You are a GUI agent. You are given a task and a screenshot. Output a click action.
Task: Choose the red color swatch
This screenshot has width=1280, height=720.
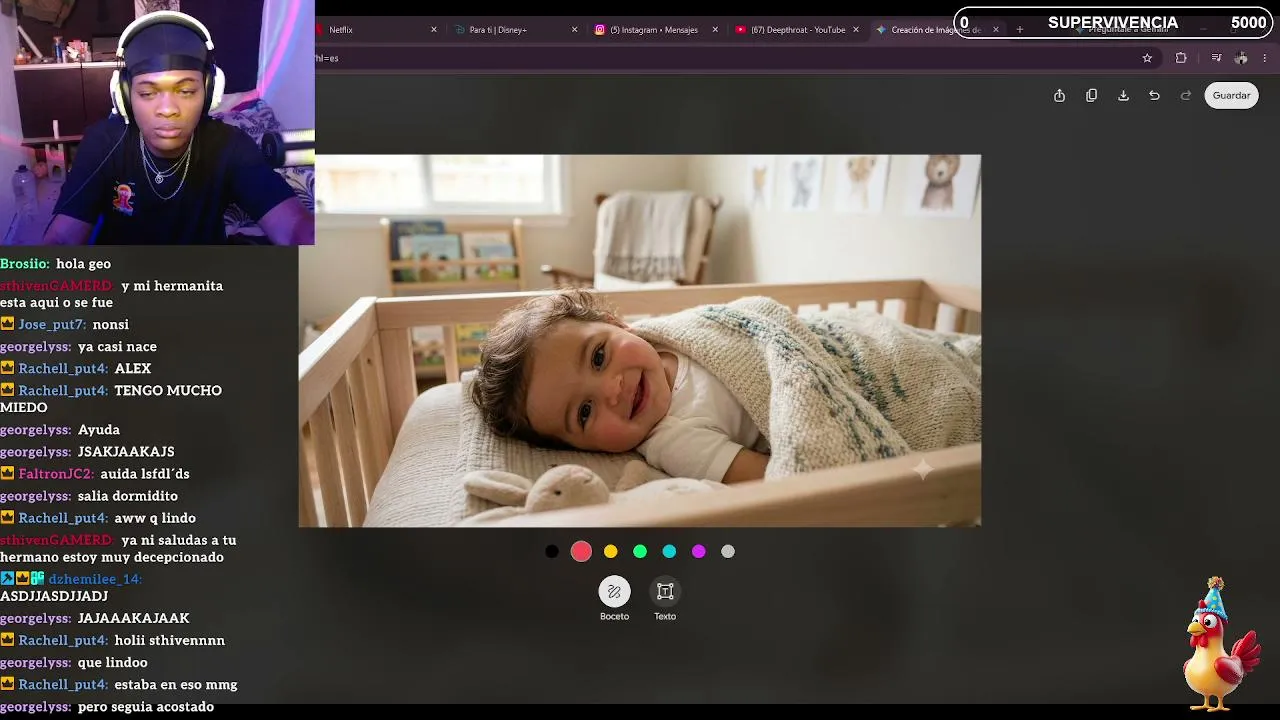coord(581,551)
